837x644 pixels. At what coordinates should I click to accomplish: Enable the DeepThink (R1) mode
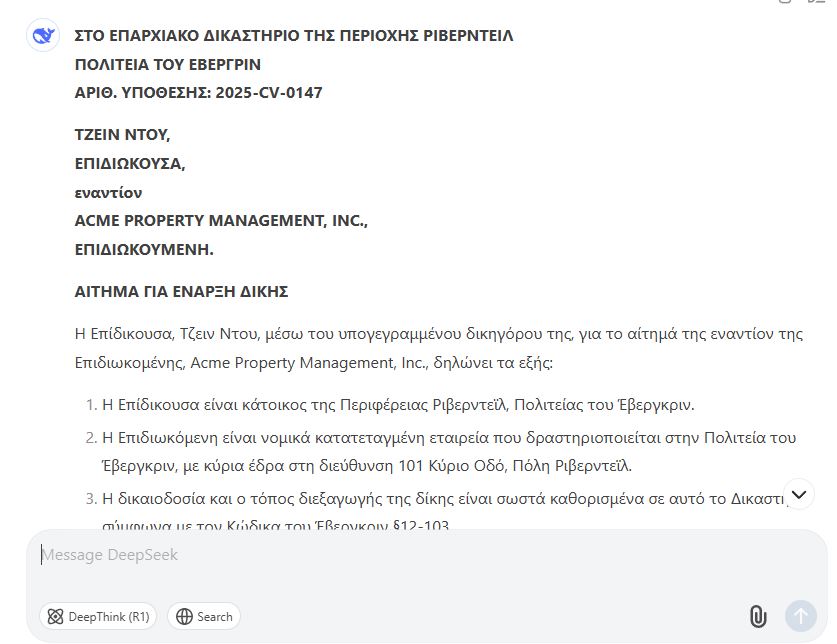pos(98,616)
